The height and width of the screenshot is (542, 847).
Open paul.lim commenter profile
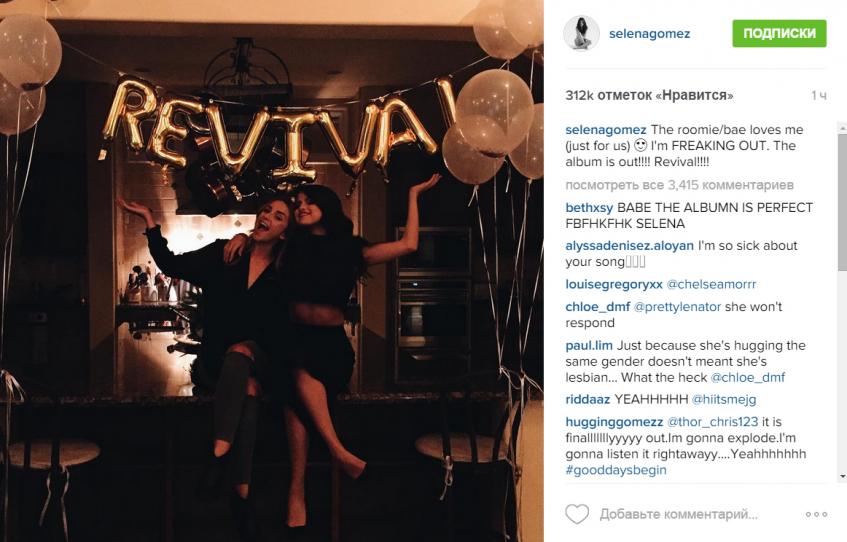click(589, 345)
